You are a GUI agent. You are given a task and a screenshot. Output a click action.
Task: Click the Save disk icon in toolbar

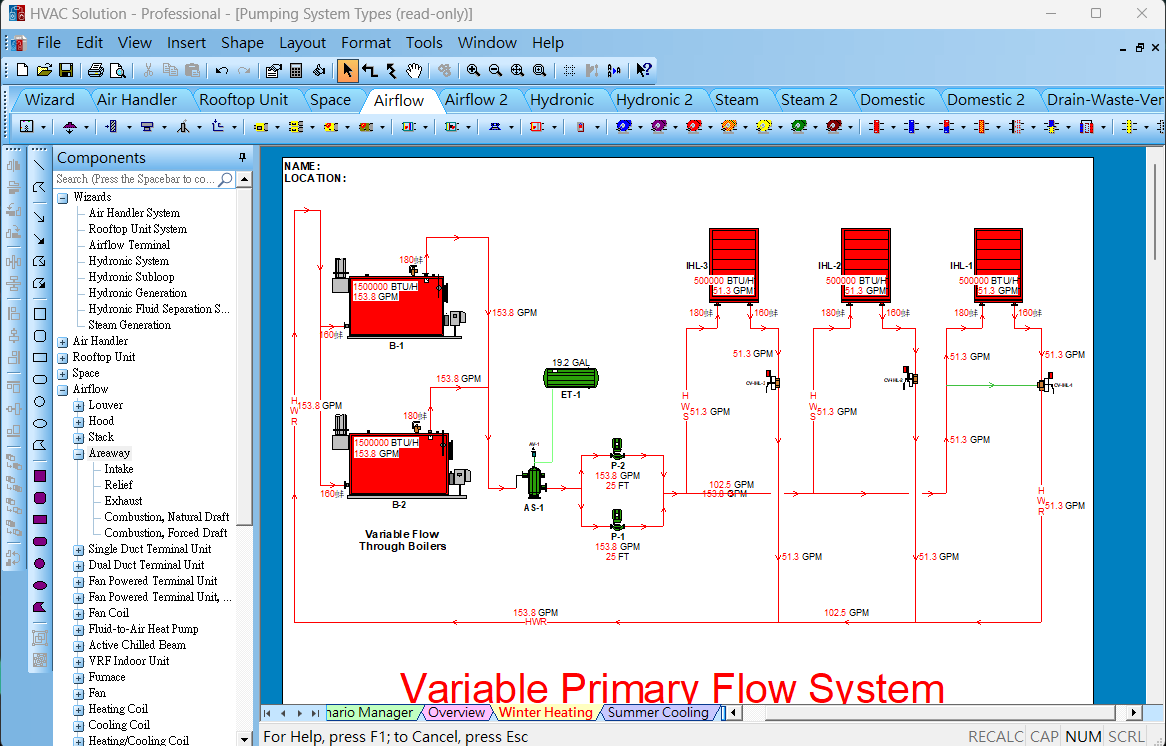66,70
